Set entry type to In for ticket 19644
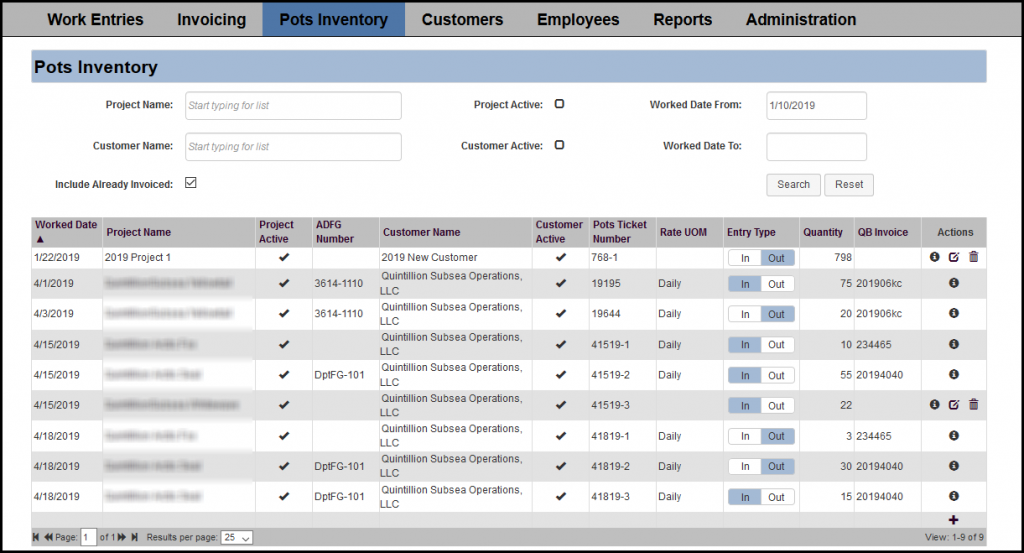 click(x=745, y=314)
